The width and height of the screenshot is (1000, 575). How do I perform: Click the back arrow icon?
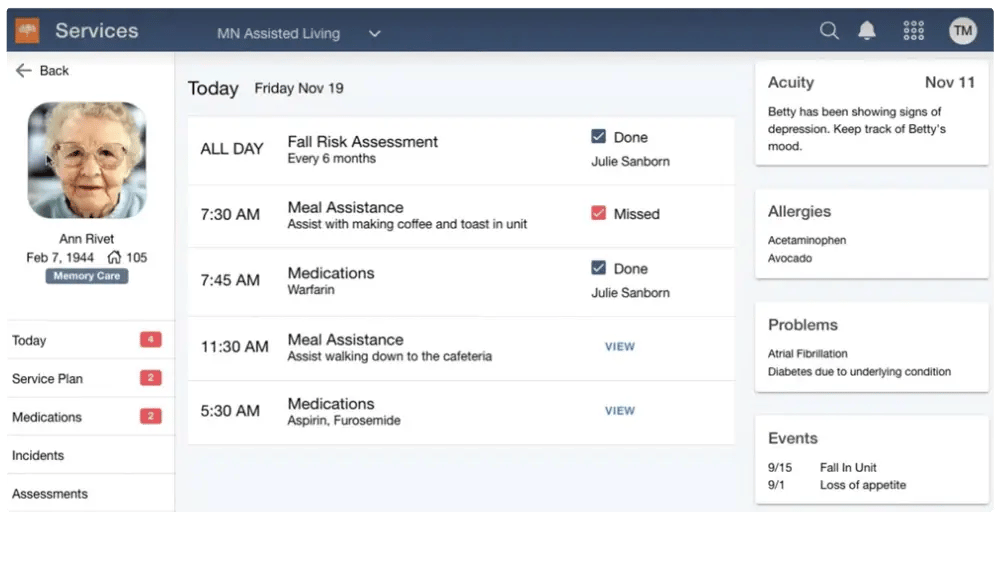[24, 70]
